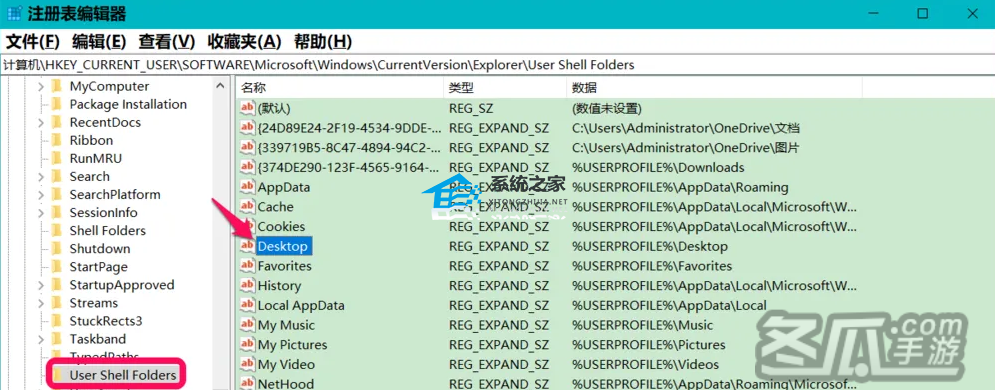This screenshot has width=995, height=390.
Task: Select the My Music value icon
Action: (x=247, y=325)
